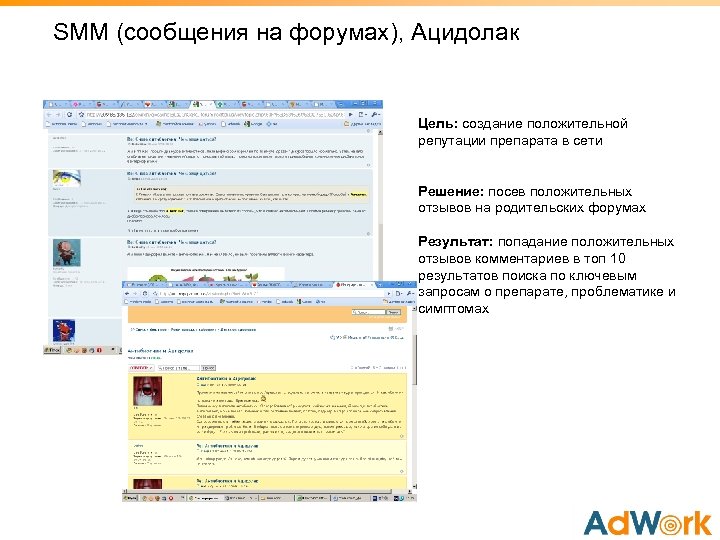Open the page menu in lower browser window
Image resolution: width=720 pixels, height=540 pixels.
399,293
